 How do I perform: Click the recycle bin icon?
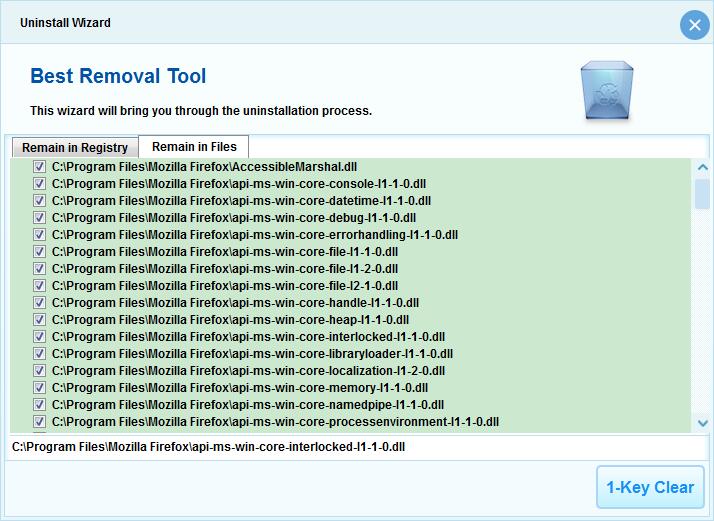(607, 91)
